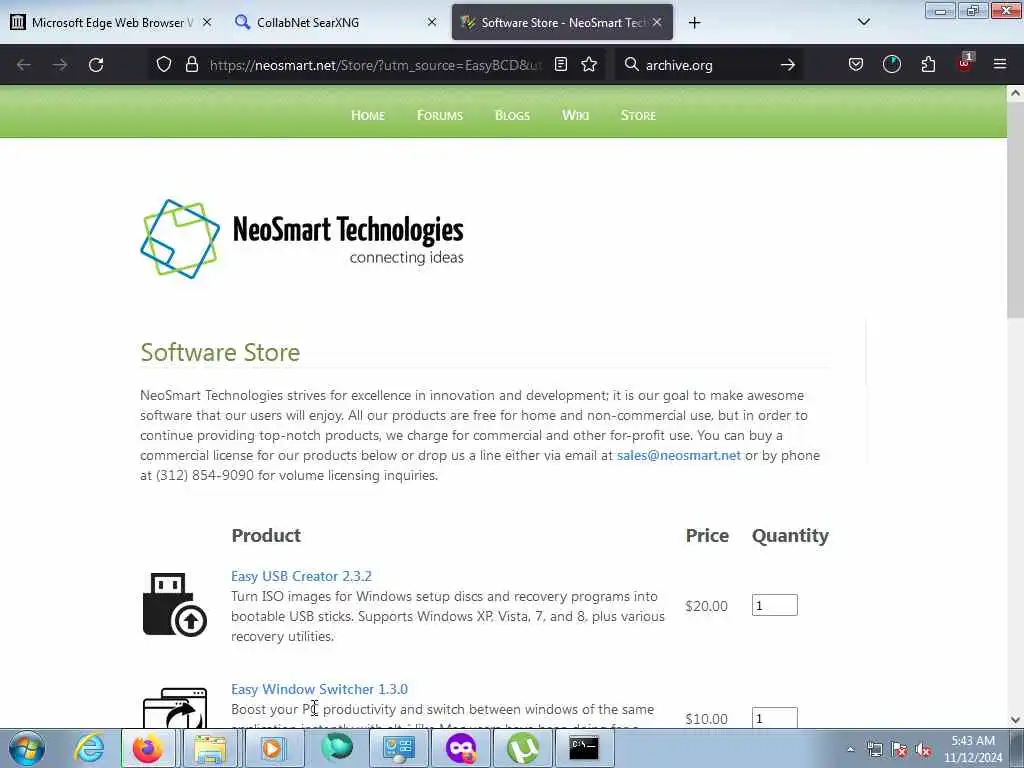Click the $10.00 price text

706,719
